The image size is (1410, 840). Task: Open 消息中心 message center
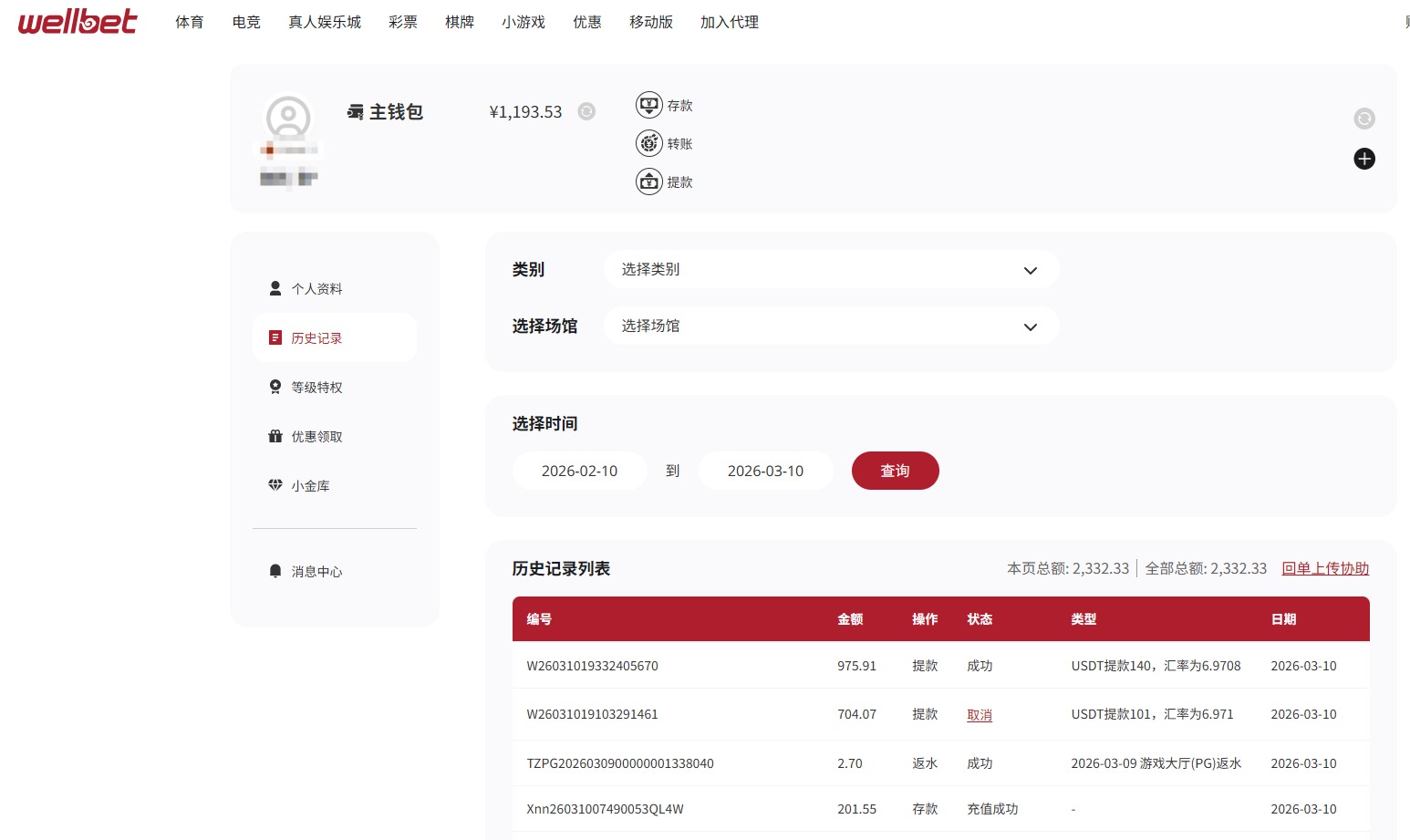(316, 571)
